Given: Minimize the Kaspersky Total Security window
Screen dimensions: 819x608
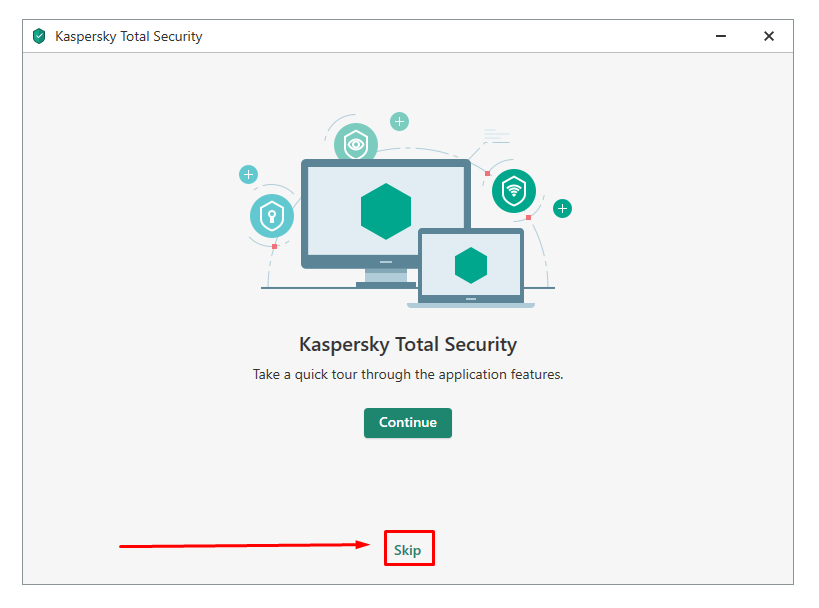Looking at the screenshot, I should coord(721,36).
